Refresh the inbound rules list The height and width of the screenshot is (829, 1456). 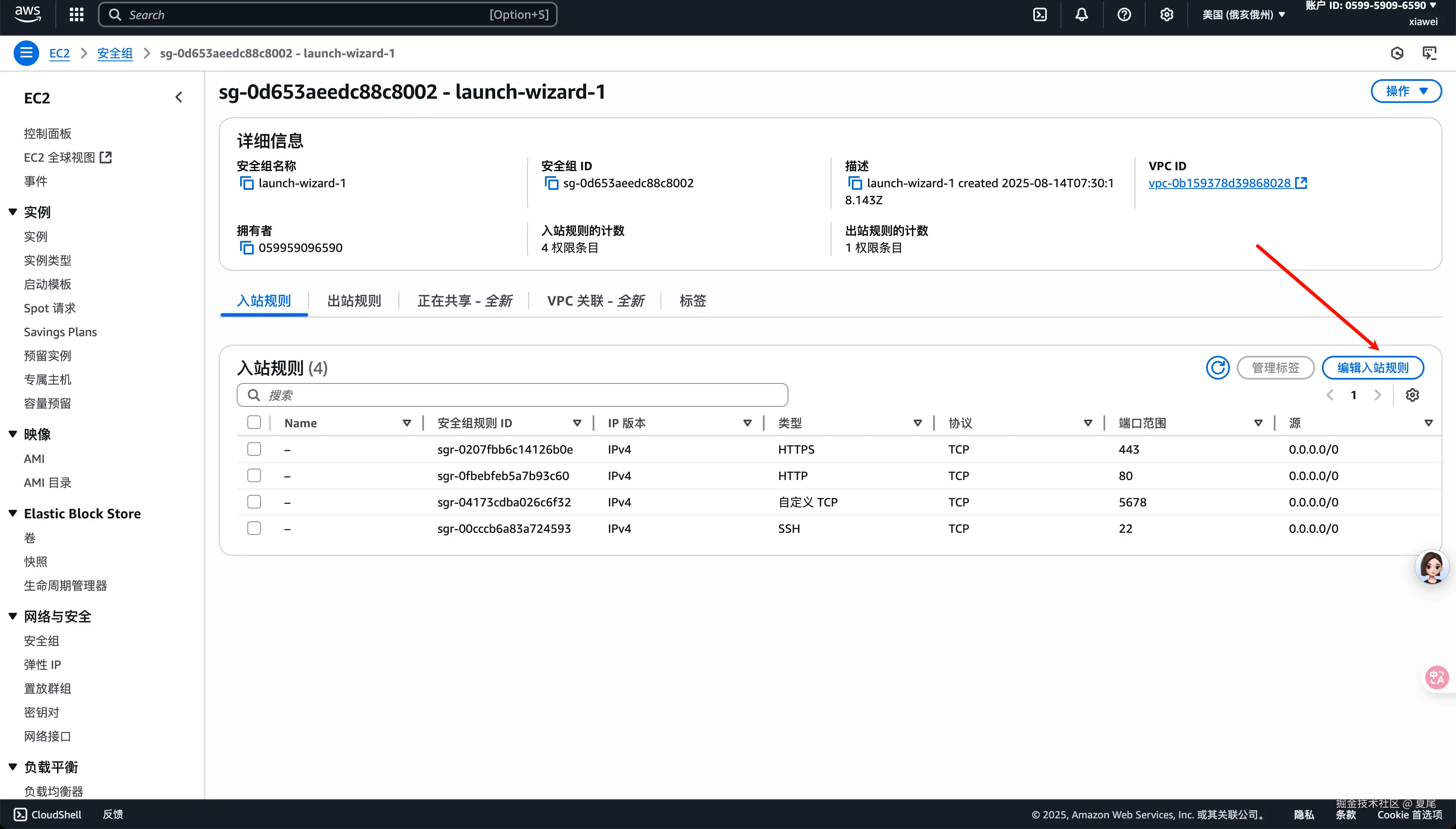[1218, 368]
